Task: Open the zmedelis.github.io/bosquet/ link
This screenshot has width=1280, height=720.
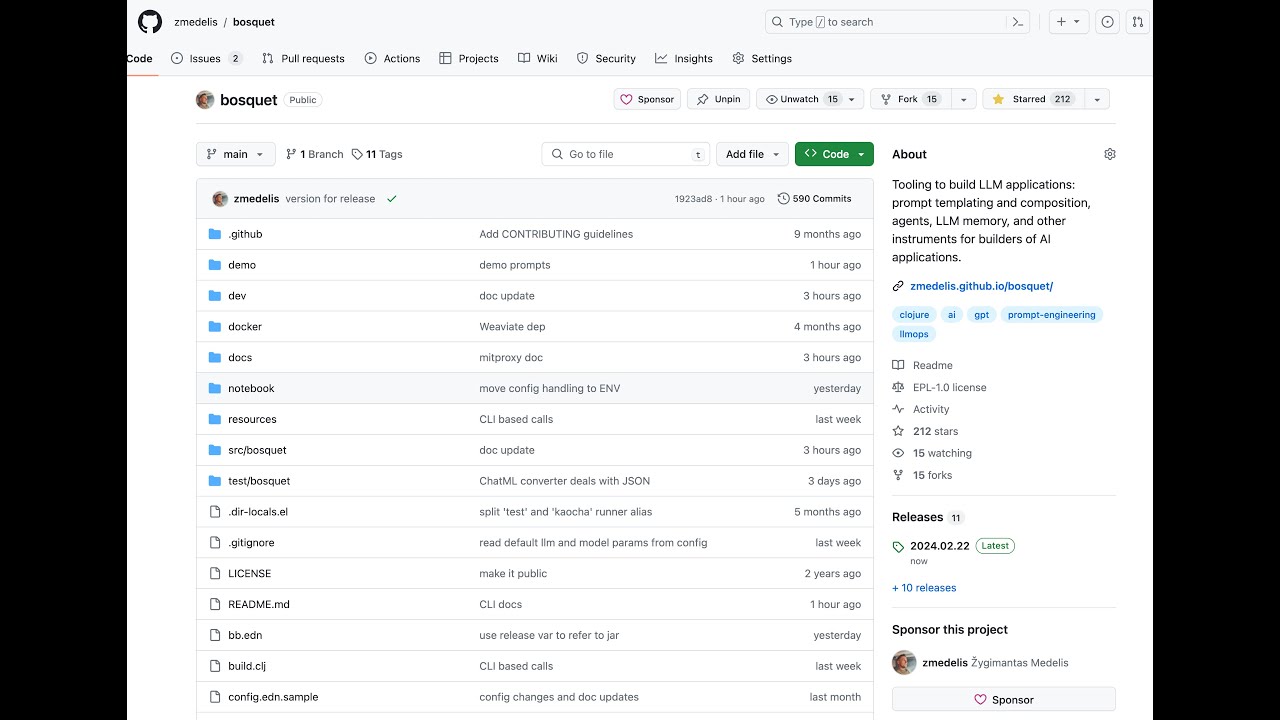Action: pyautogui.click(x=981, y=286)
